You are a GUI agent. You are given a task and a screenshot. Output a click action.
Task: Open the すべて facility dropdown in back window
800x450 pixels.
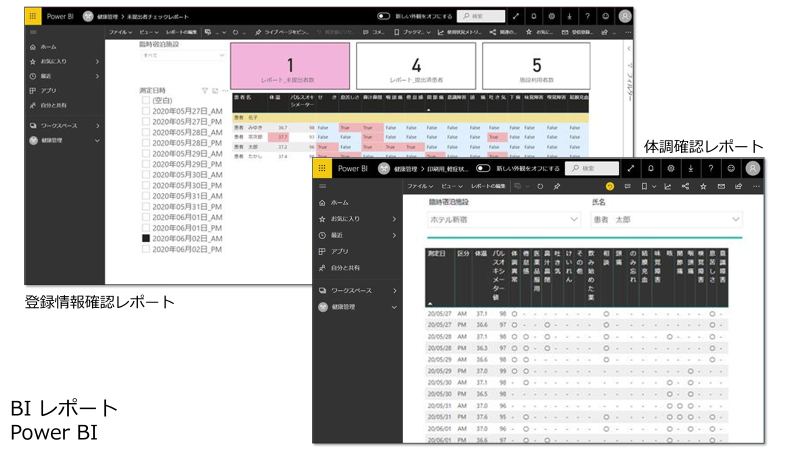[x=183, y=55]
